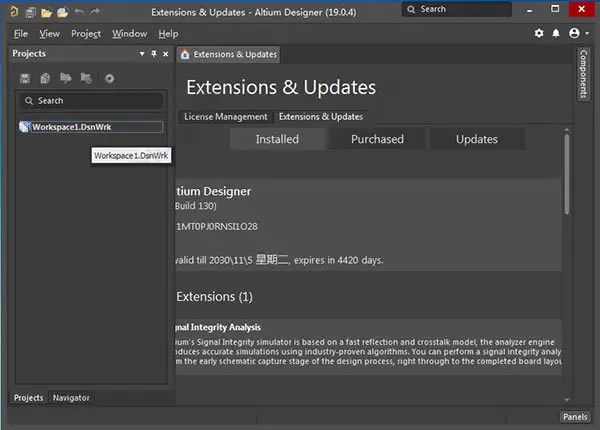The image size is (600, 430).
Task: Click the Save icon in Projects panel toolbar
Action: 25,78
